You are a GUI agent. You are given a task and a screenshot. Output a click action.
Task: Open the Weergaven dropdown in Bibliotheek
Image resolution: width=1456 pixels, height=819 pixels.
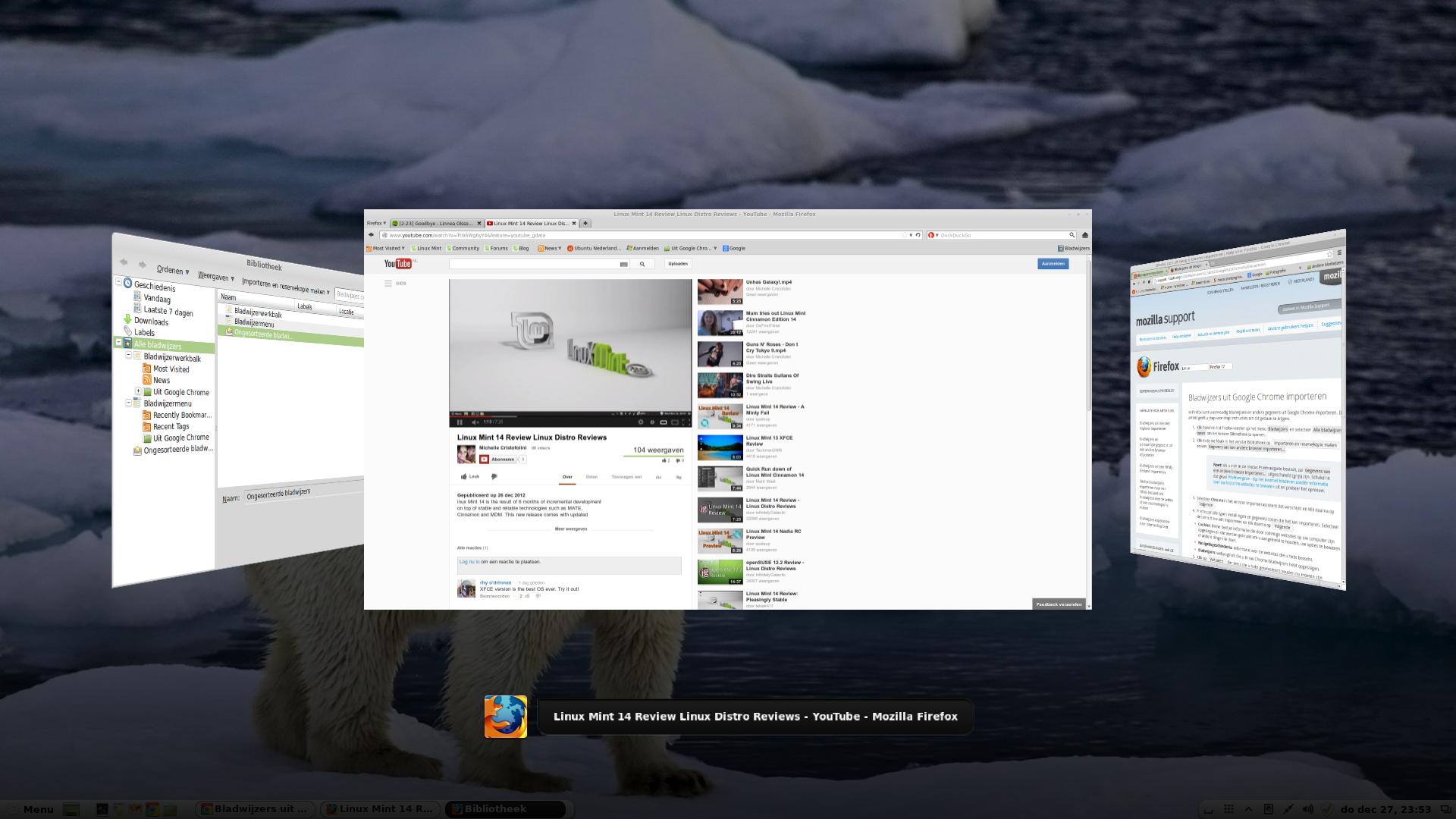[x=215, y=277]
